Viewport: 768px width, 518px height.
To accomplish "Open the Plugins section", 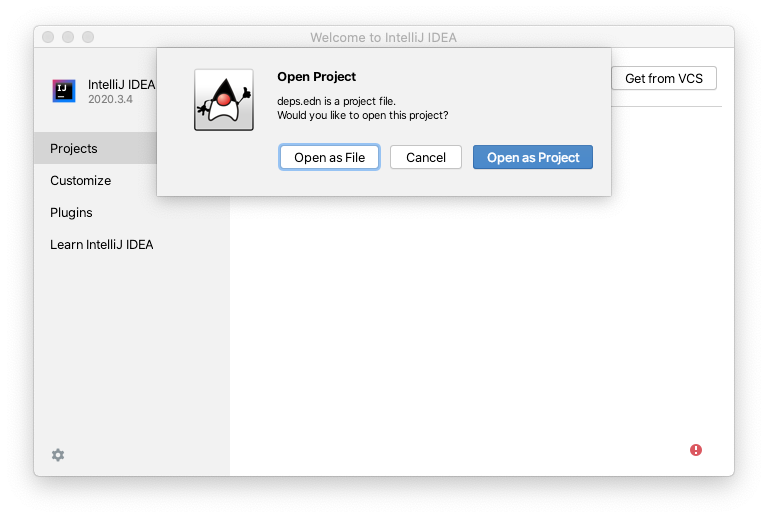I will tap(71, 212).
